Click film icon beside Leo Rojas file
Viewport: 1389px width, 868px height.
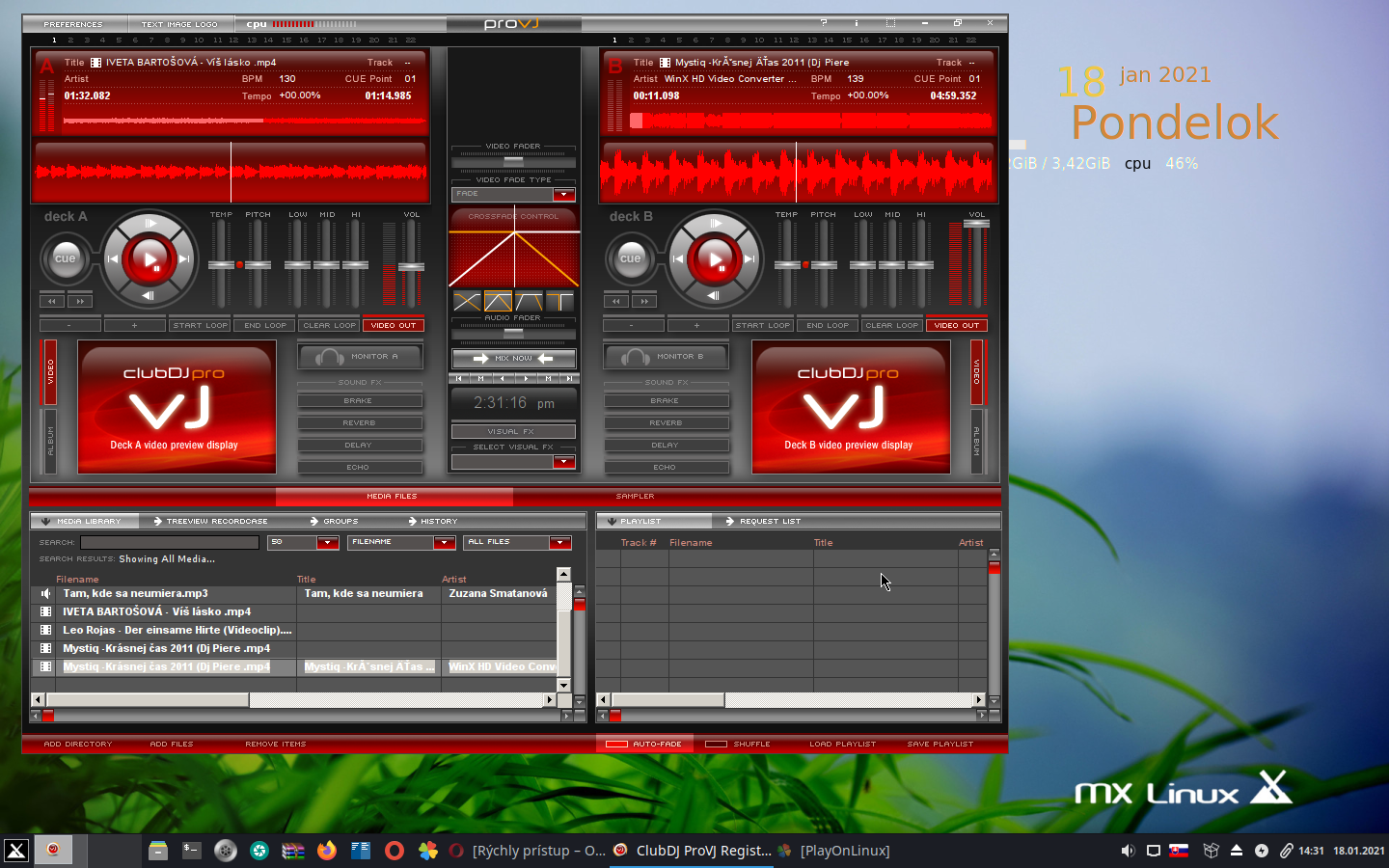pyautogui.click(x=45, y=630)
